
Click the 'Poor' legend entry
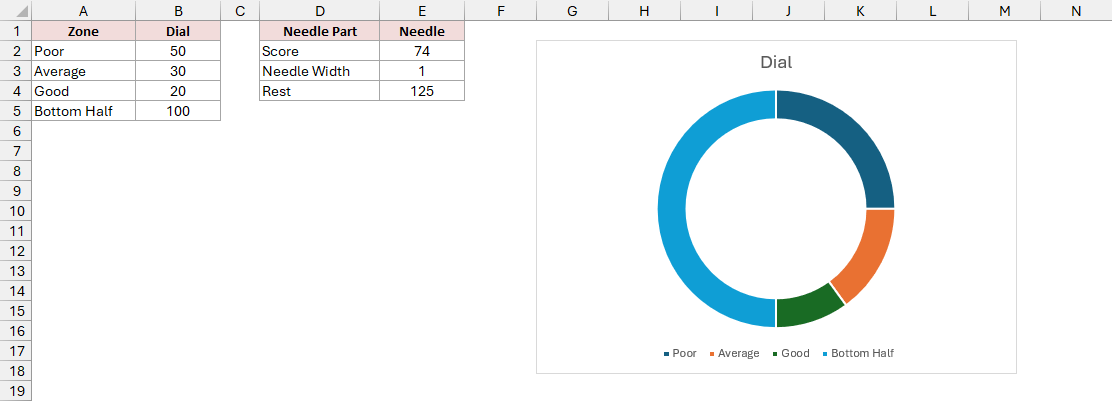coord(680,353)
